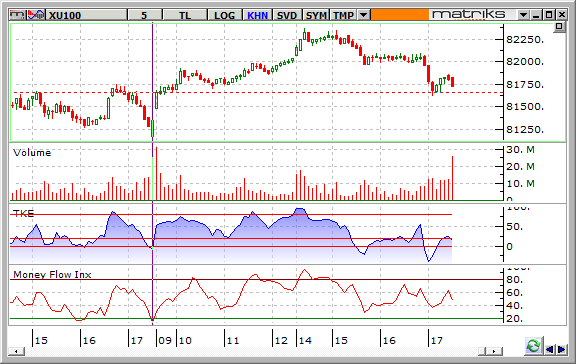The width and height of the screenshot is (576, 364).
Task: Click the blue left arrow to move back
Action: point(550,349)
